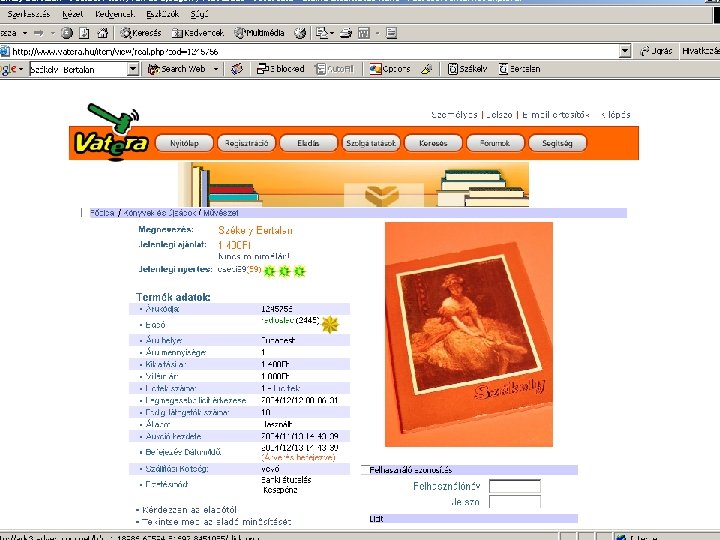Open the Eladás page
This screenshot has width=720, height=540.
click(x=309, y=143)
